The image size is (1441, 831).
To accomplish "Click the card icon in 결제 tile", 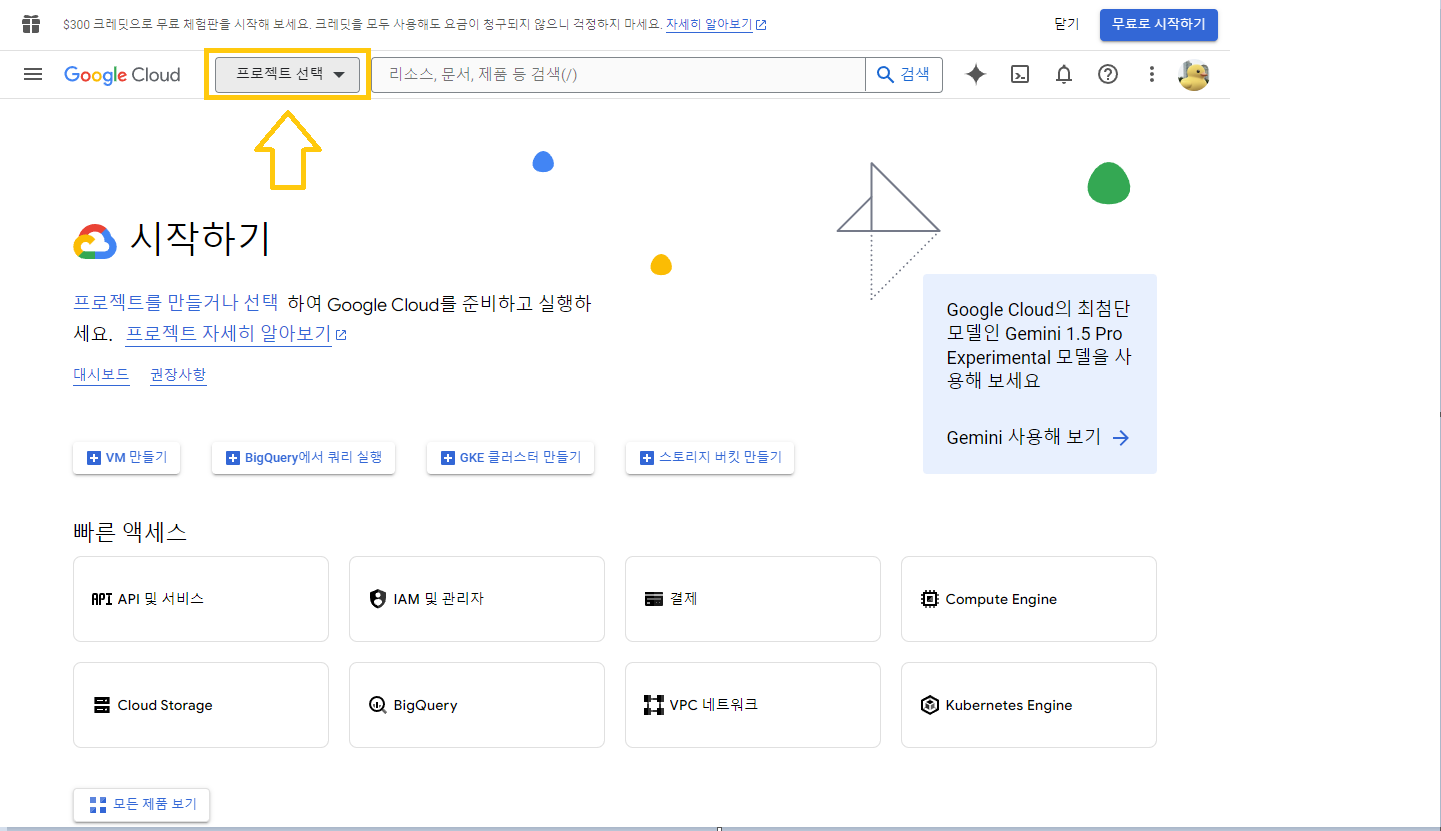I will (x=654, y=599).
